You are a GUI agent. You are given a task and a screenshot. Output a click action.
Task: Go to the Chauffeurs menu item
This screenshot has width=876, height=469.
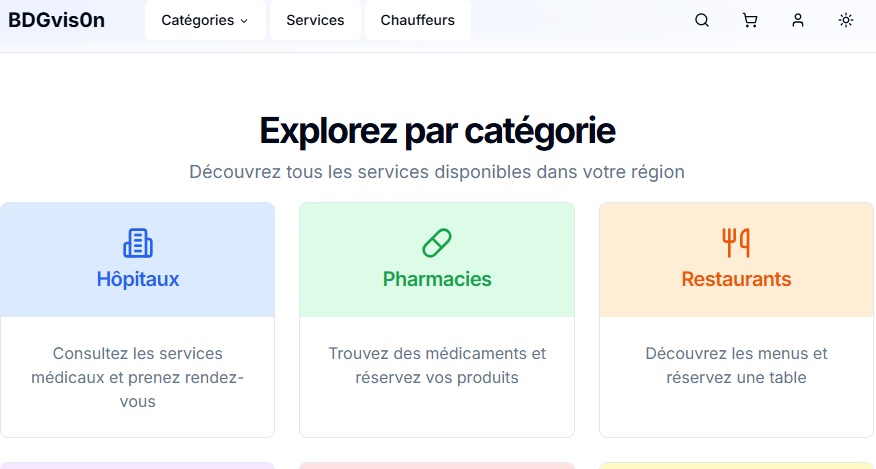point(417,20)
